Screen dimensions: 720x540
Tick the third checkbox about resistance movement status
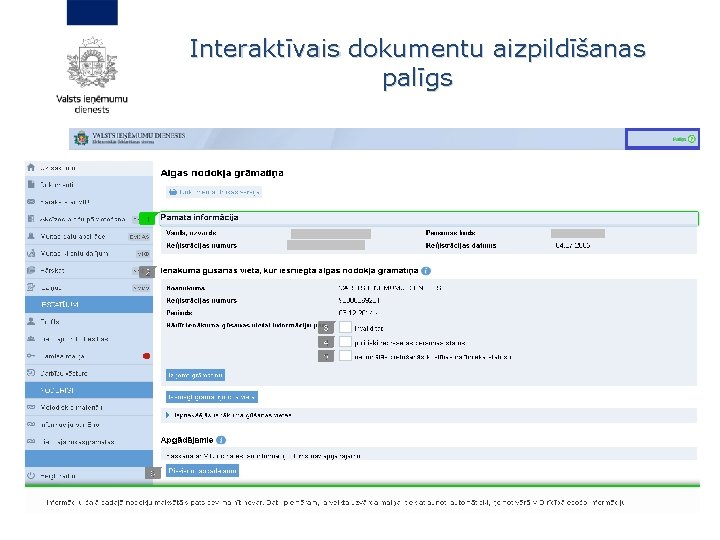345,356
